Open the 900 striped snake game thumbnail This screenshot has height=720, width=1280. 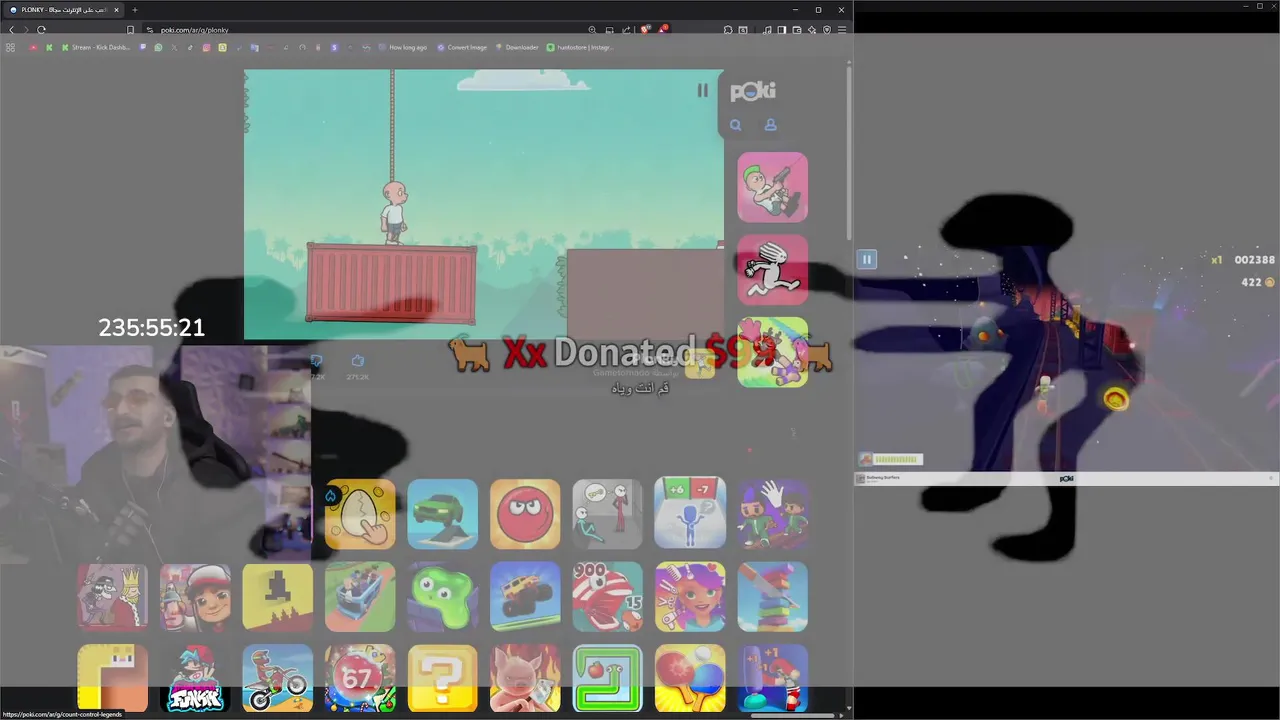point(607,596)
